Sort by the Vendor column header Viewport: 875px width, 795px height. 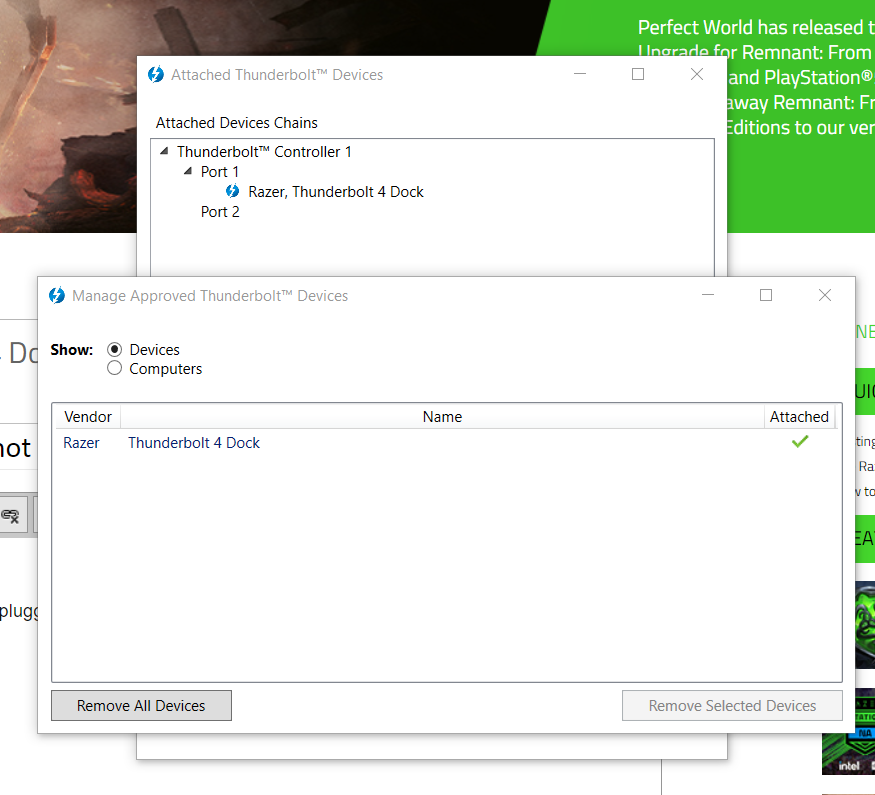(x=88, y=417)
